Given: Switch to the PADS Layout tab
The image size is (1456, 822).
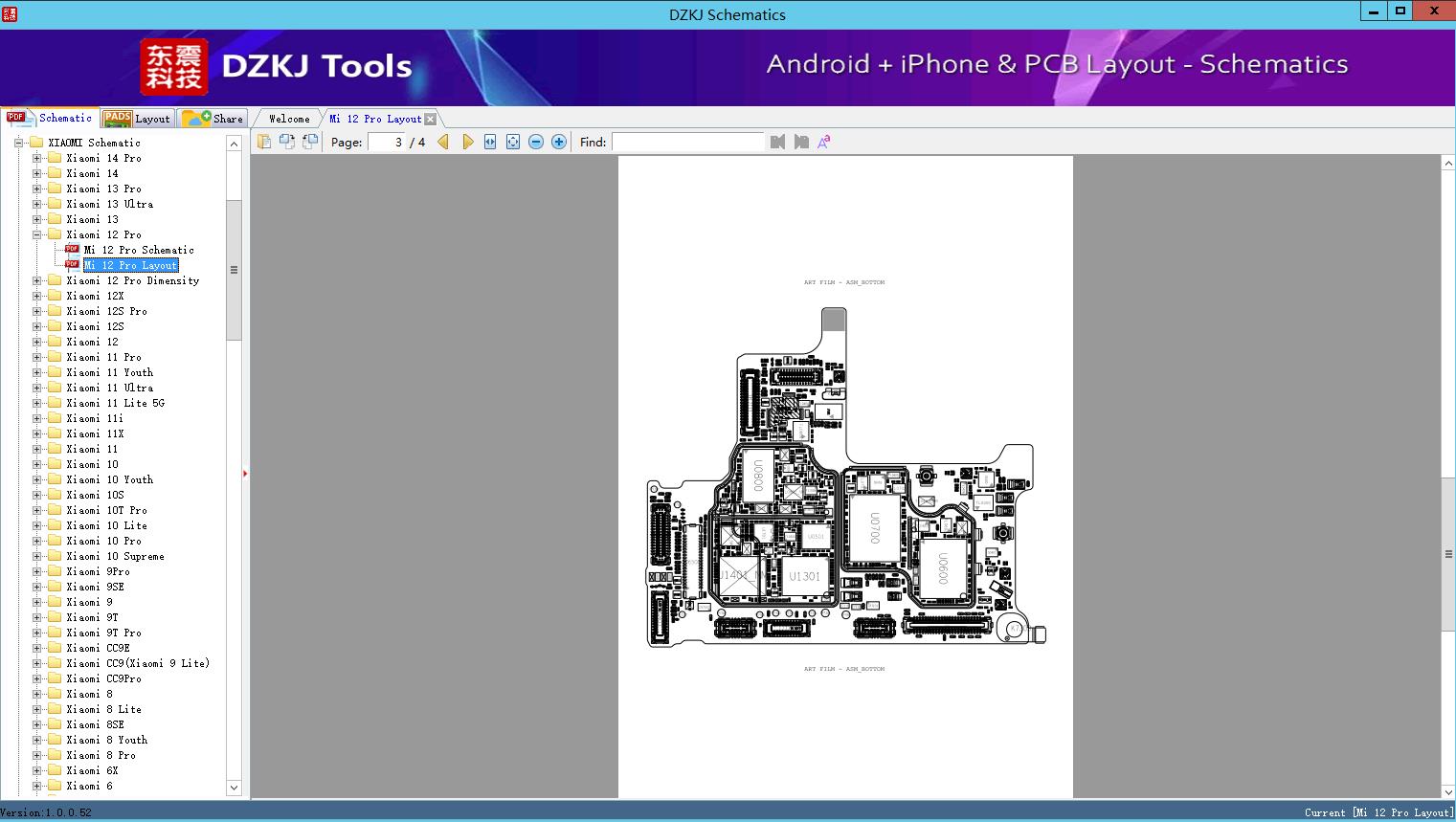Looking at the screenshot, I should point(136,119).
